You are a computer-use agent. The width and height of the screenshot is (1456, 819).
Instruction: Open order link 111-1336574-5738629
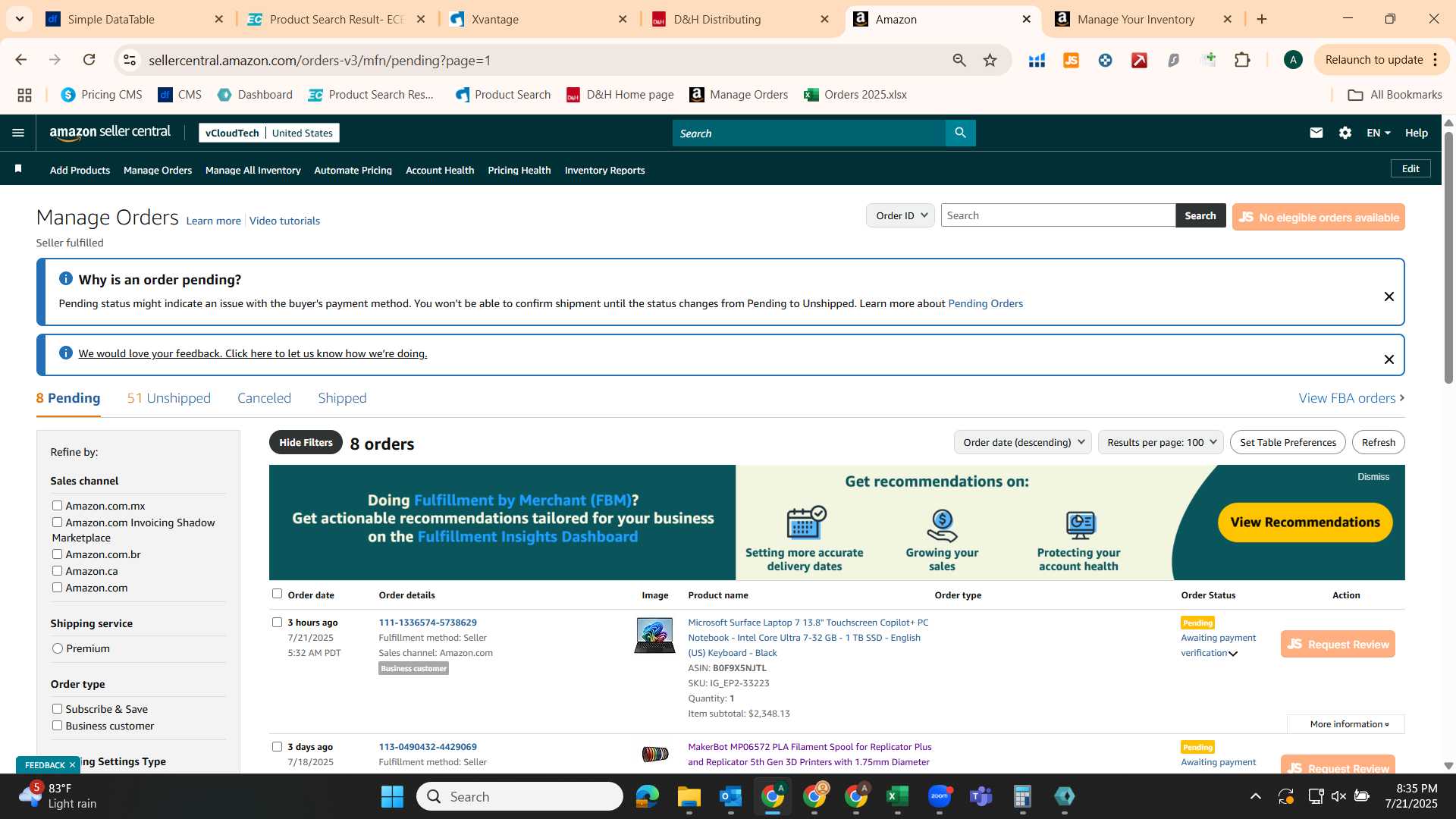(x=428, y=622)
